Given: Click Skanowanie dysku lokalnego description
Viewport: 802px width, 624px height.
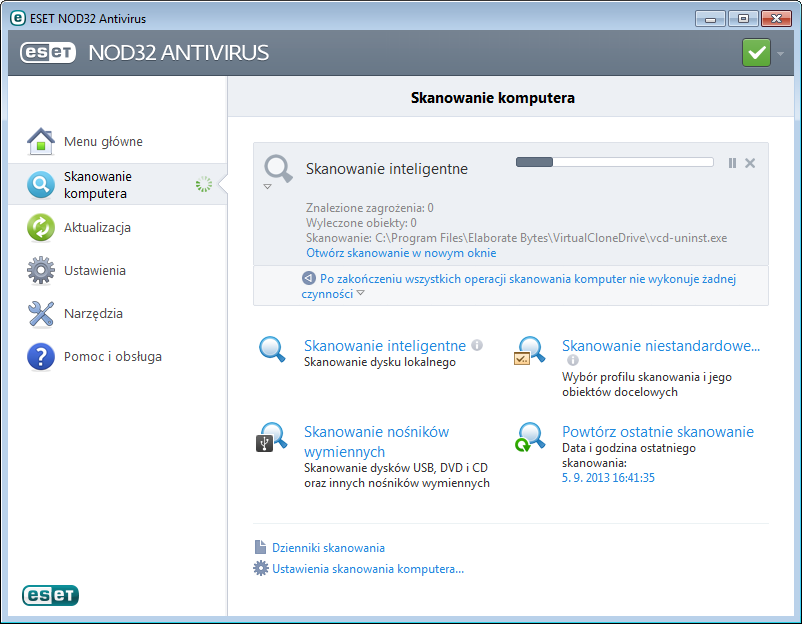Looking at the screenshot, I should (x=380, y=362).
